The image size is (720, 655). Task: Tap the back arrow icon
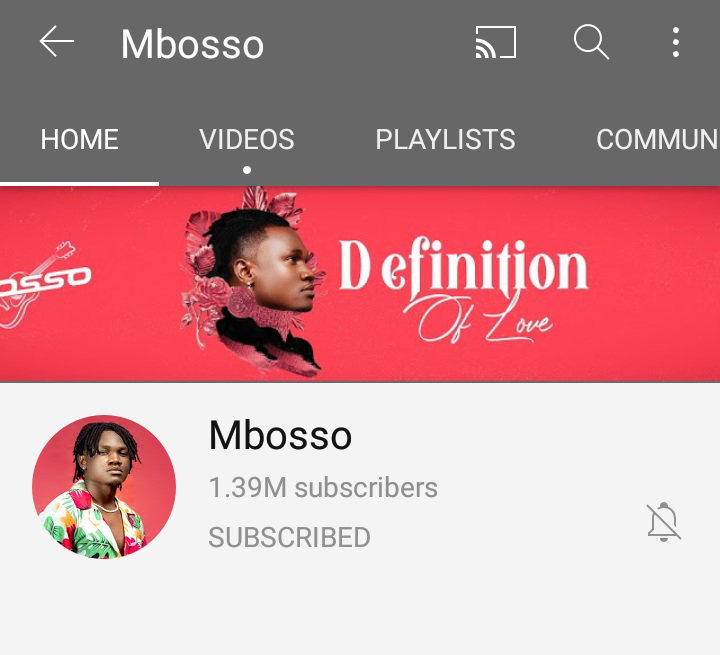56,41
